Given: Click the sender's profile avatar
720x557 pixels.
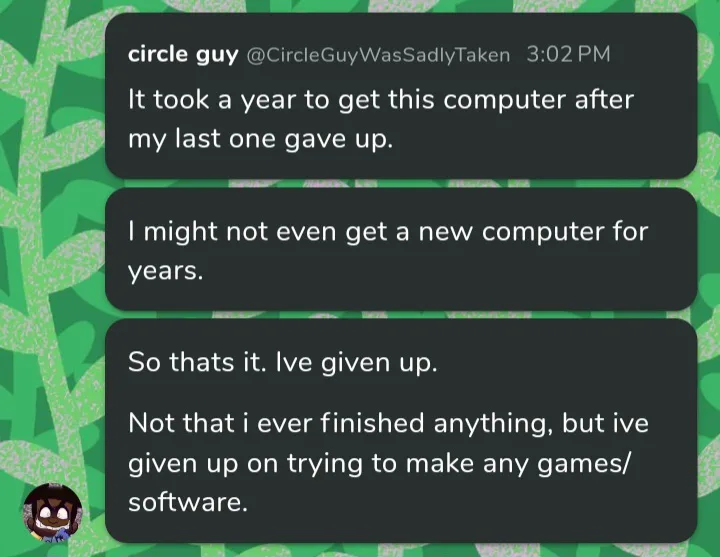Looking at the screenshot, I should click(x=52, y=514).
